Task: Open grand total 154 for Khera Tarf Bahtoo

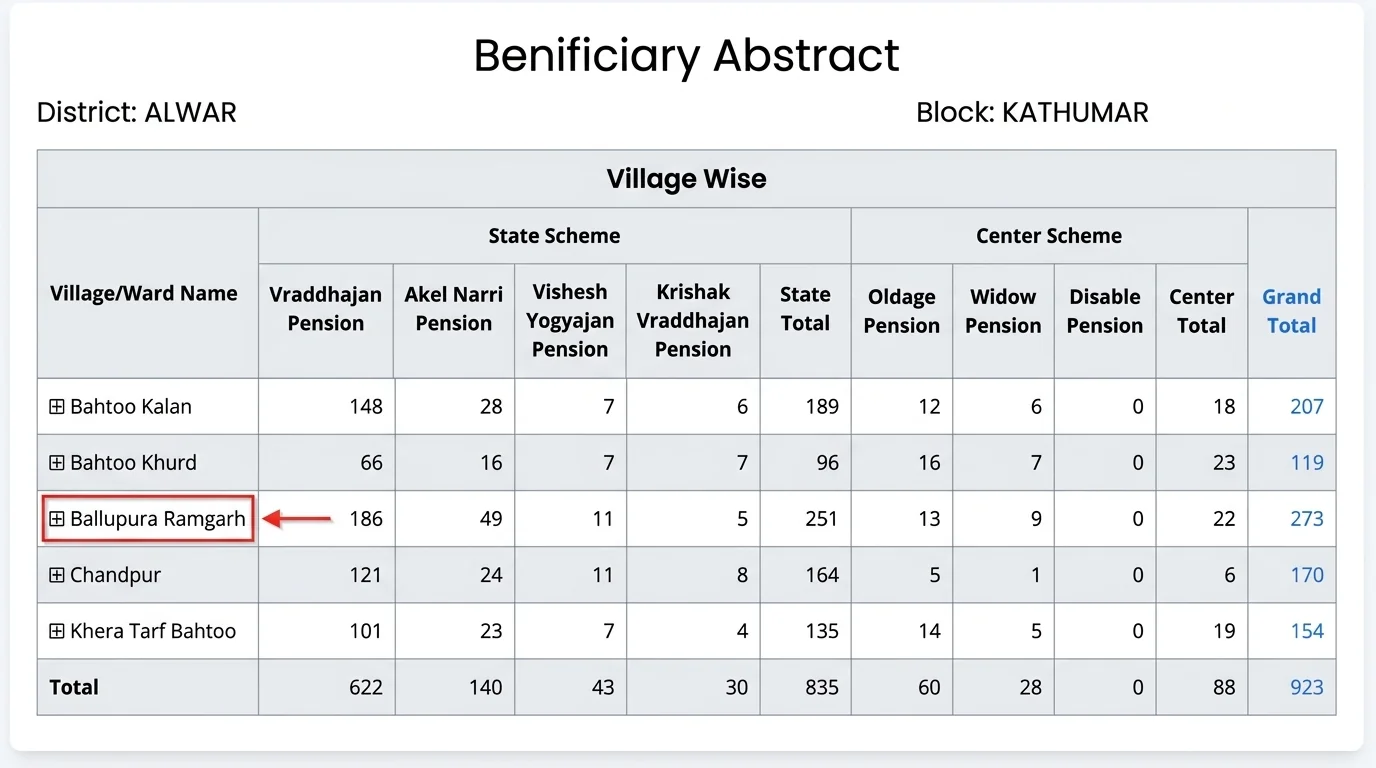Action: [1306, 631]
